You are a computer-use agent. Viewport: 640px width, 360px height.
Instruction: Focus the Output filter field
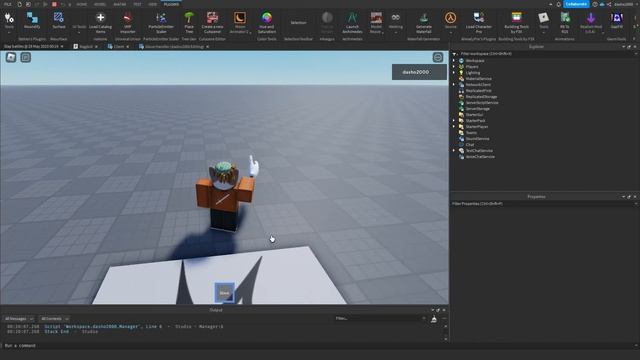point(380,318)
